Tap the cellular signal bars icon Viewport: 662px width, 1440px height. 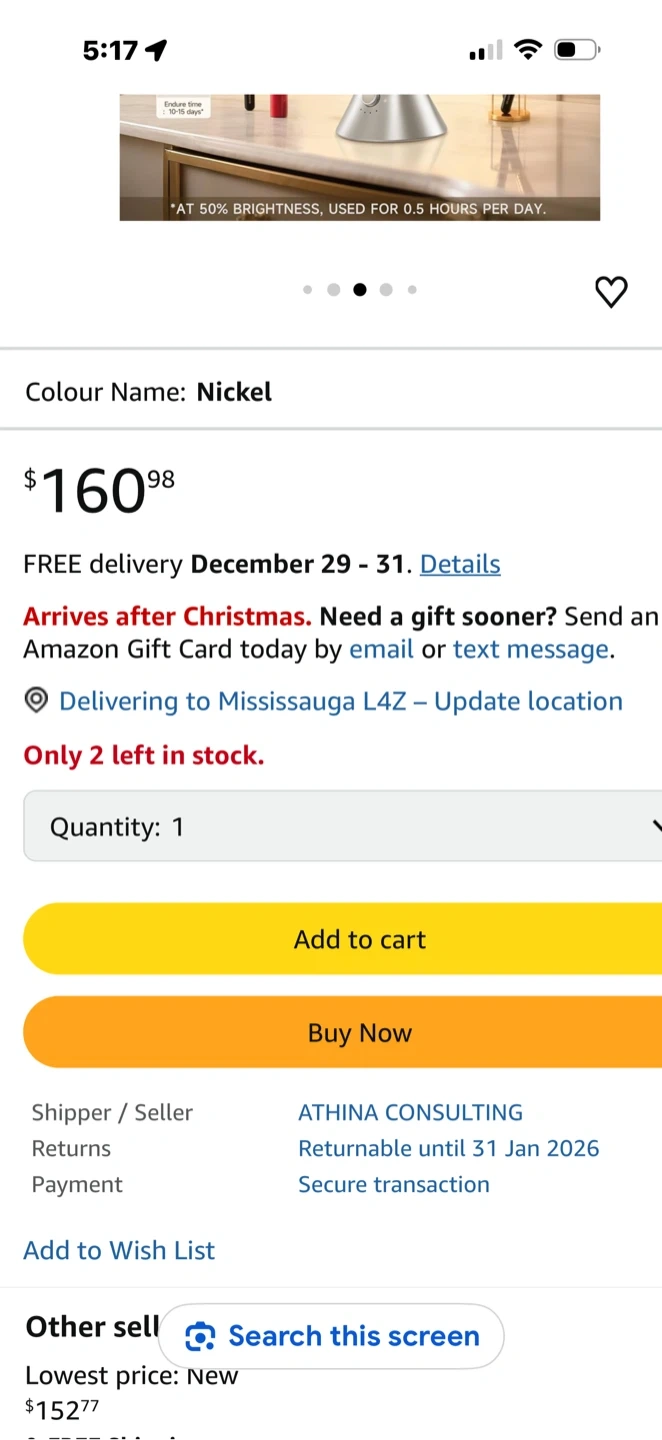click(486, 50)
